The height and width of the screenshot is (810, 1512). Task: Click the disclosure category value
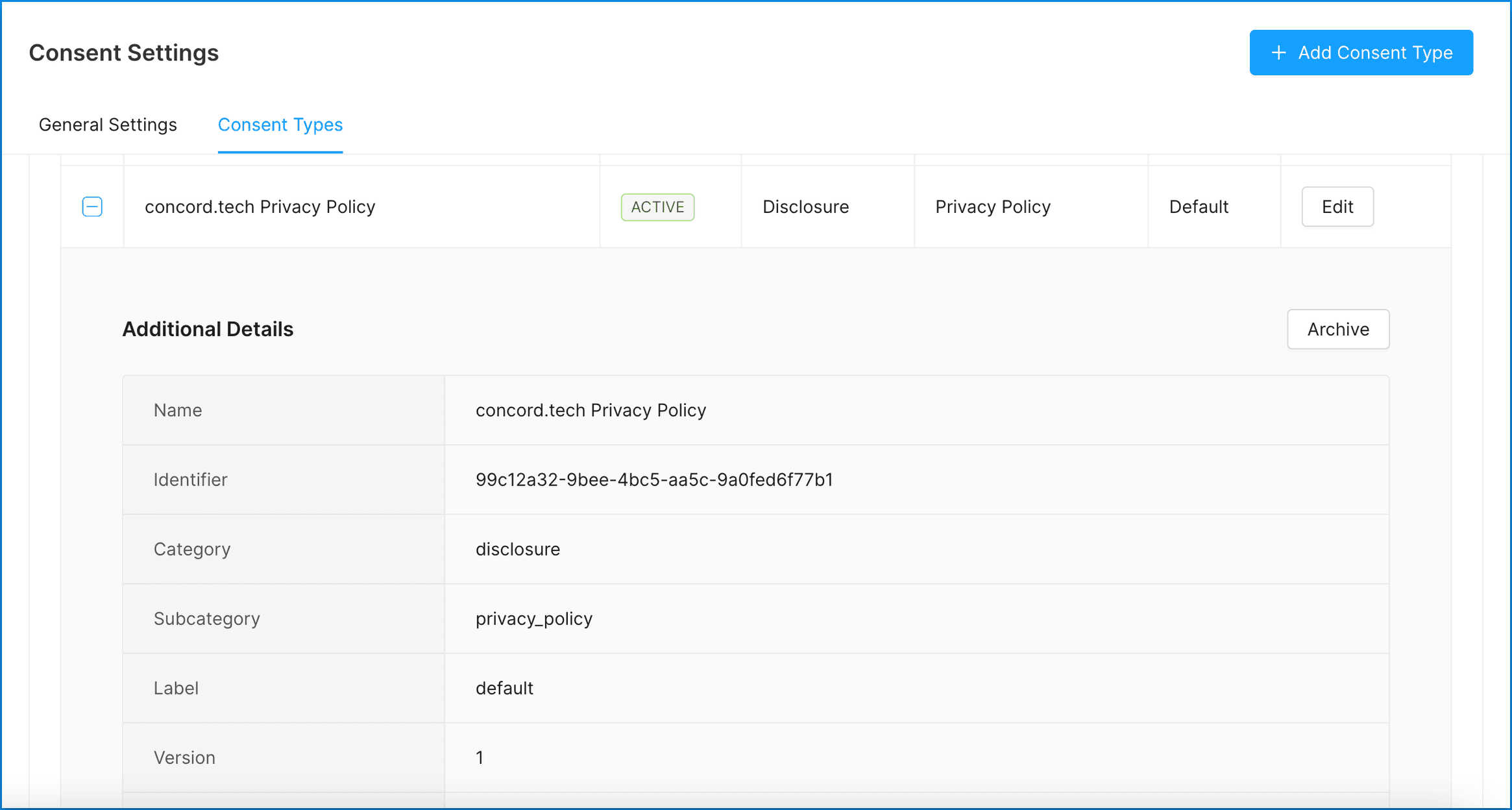[517, 549]
